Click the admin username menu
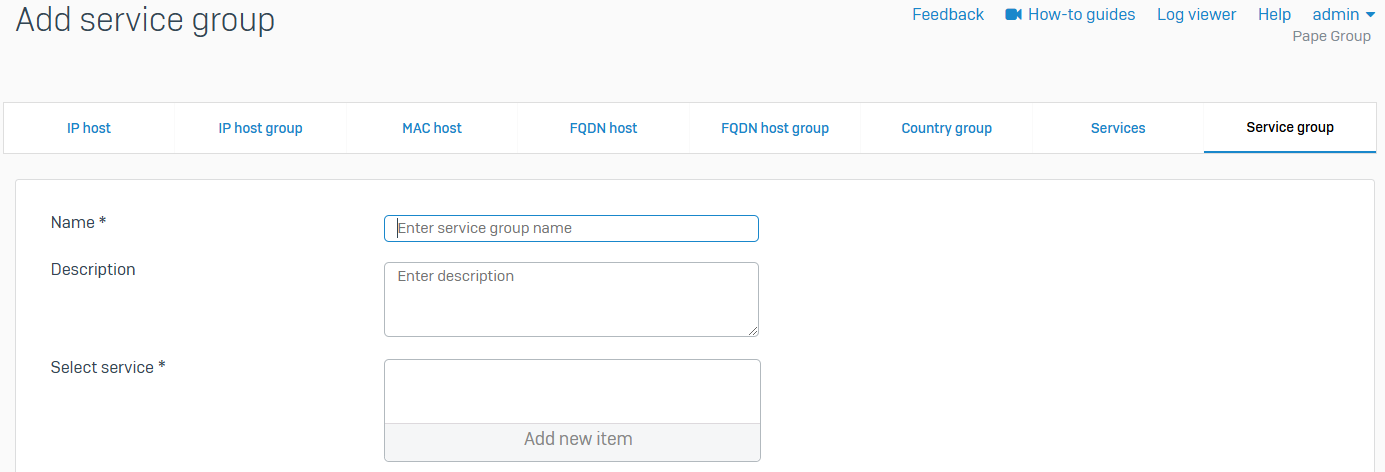Screen dimensions: 1385x472 (x=1335, y=15)
